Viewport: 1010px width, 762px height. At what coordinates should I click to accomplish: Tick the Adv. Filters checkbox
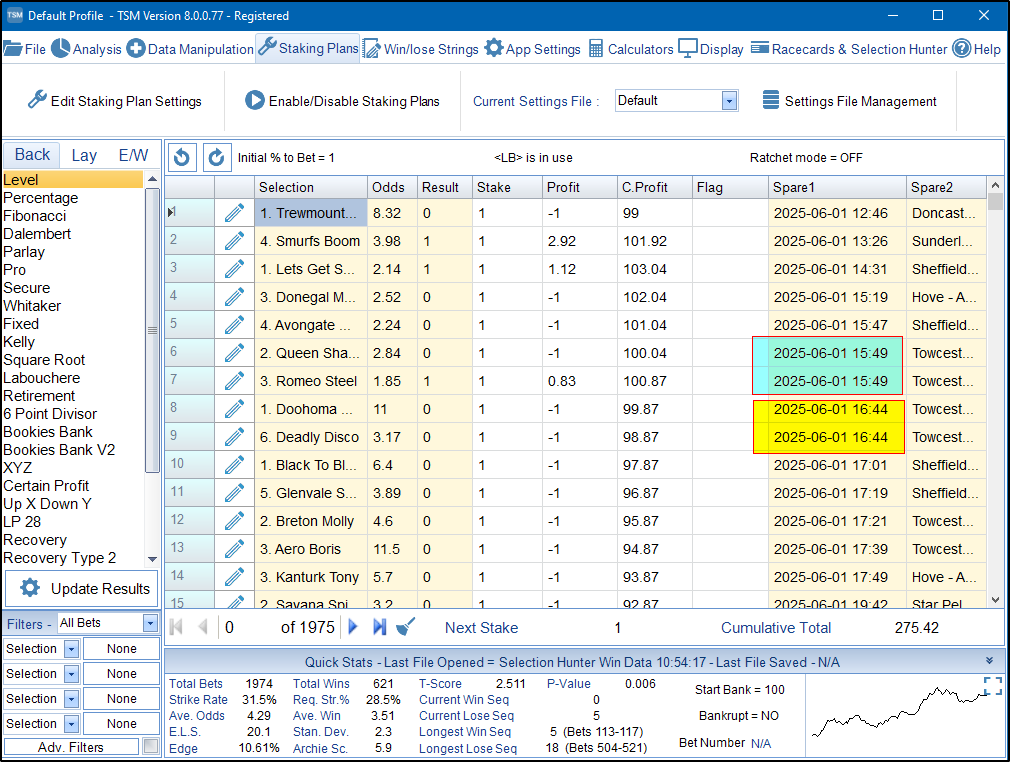pos(150,746)
